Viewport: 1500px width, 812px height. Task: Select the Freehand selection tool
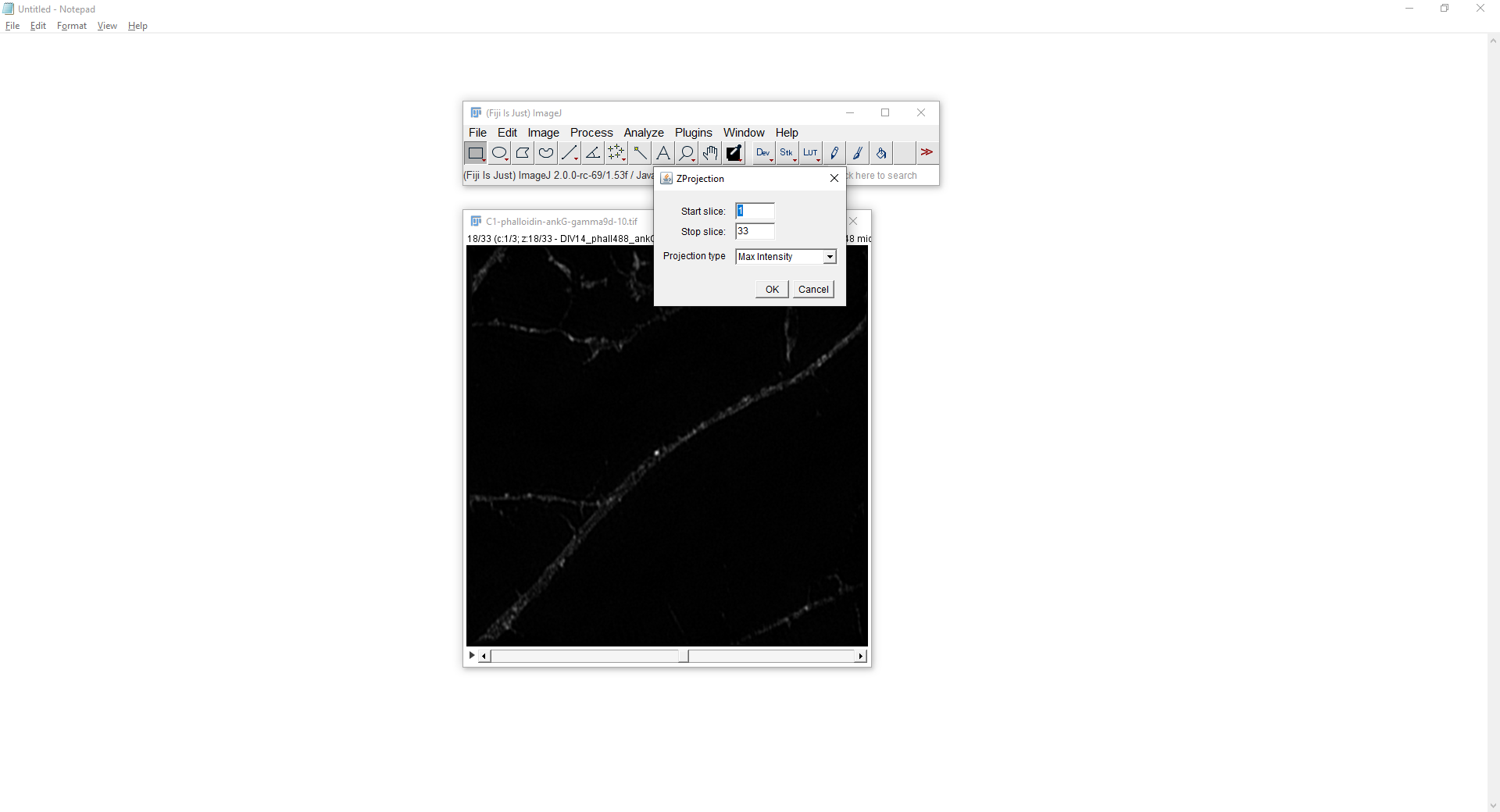point(546,153)
